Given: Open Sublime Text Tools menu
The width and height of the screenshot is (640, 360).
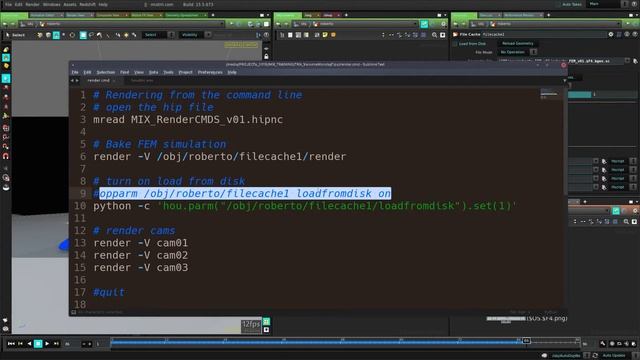Looking at the screenshot, I should click(x=168, y=72).
